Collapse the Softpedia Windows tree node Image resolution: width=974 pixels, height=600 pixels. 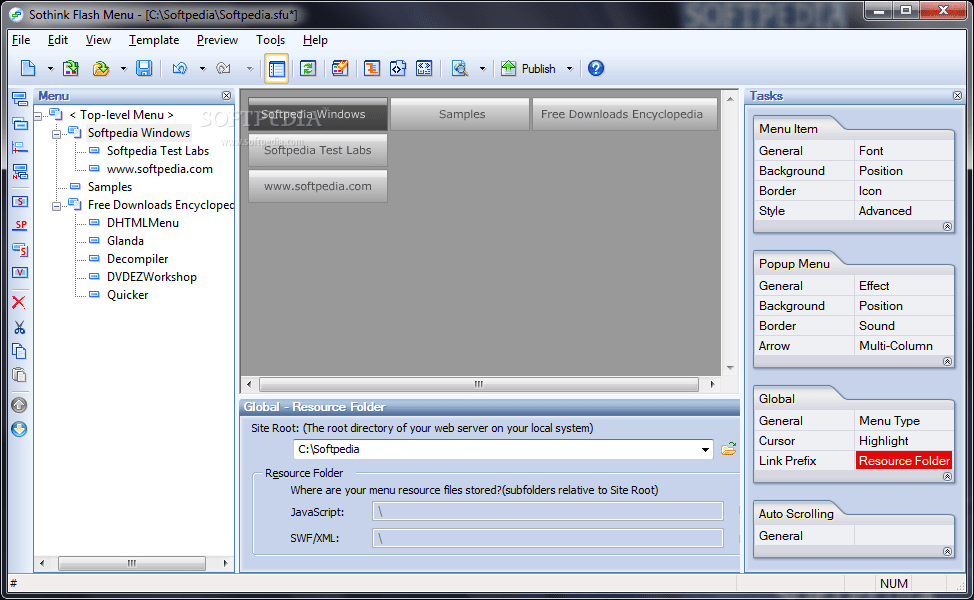(57, 134)
